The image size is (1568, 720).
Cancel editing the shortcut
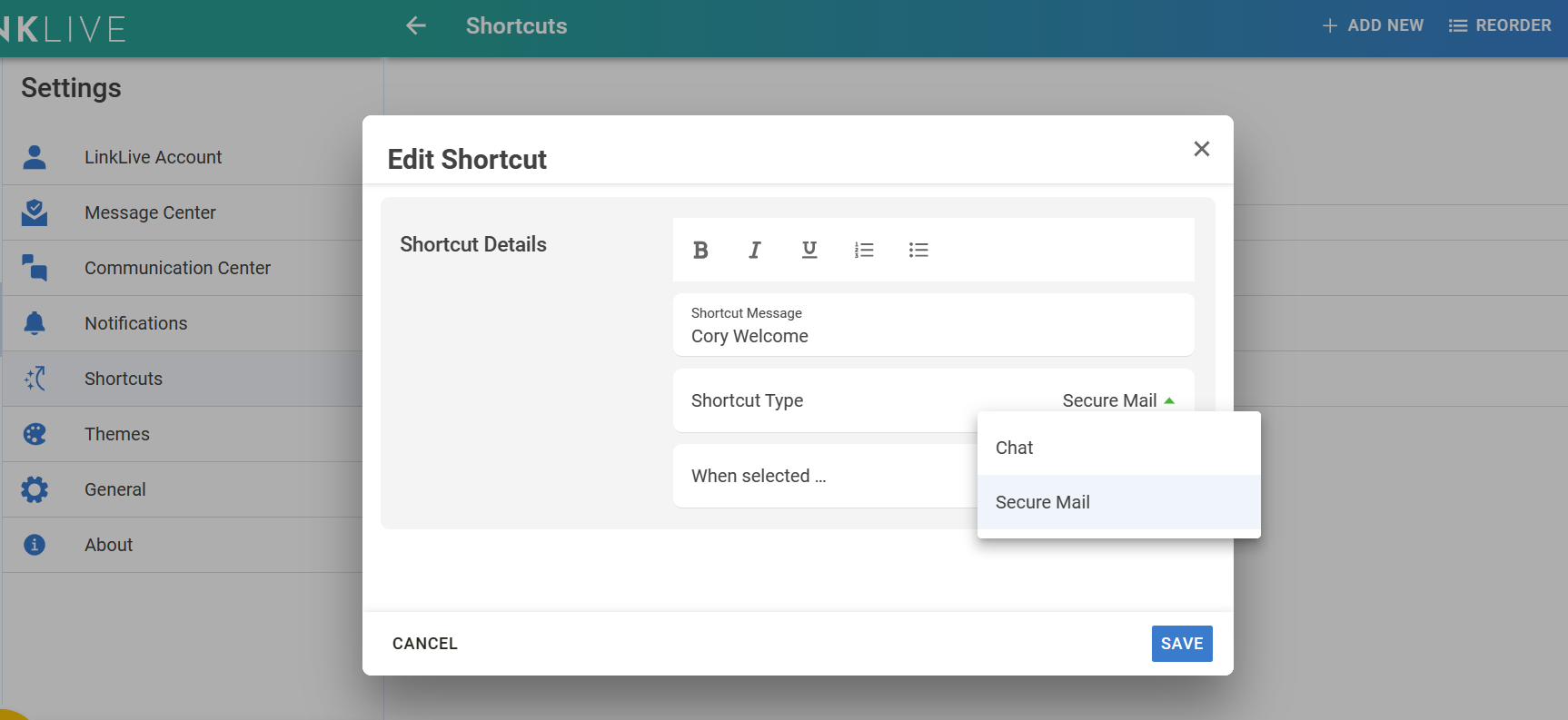pyautogui.click(x=425, y=644)
